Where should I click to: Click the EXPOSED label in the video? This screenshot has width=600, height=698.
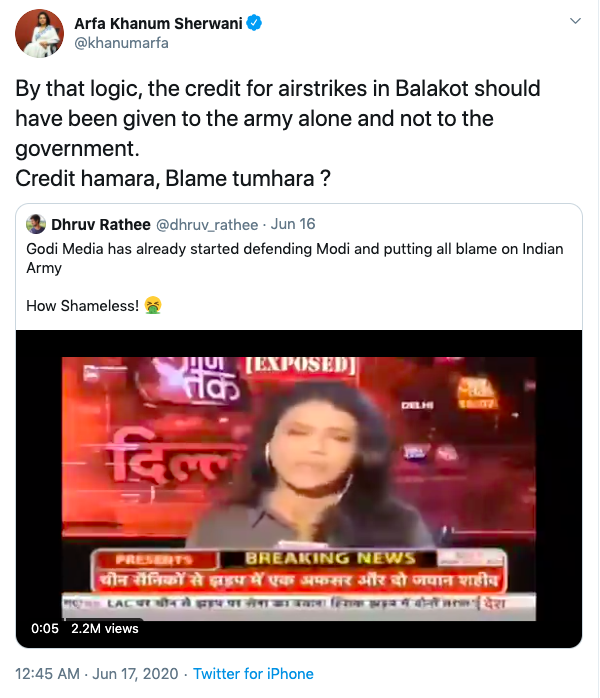click(301, 365)
